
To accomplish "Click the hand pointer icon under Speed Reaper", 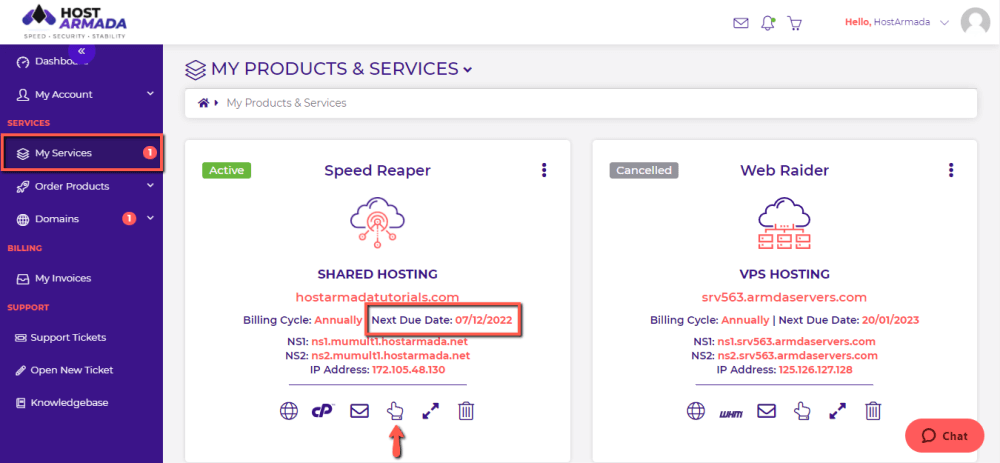I will pyautogui.click(x=395, y=410).
